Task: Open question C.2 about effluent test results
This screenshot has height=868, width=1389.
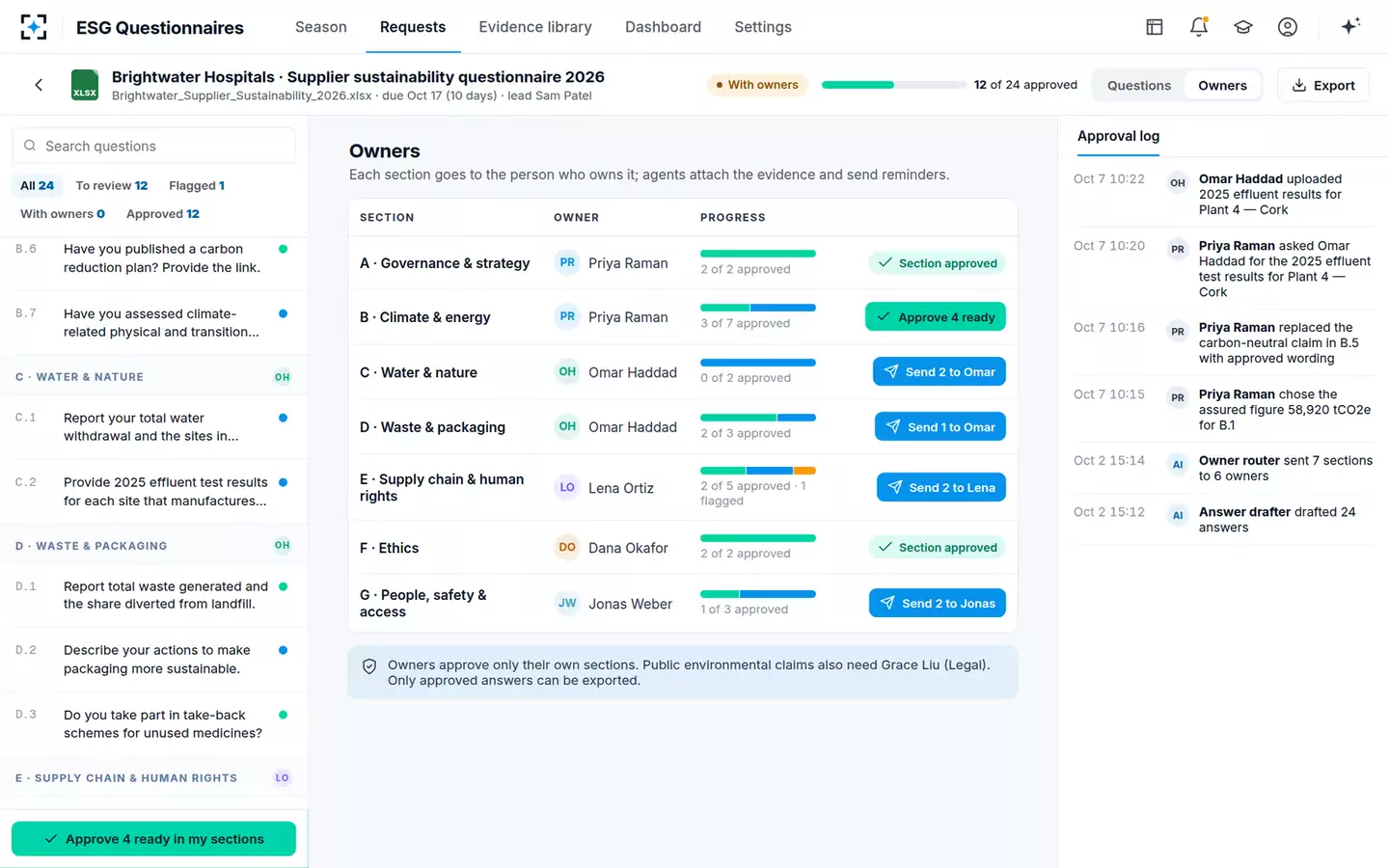Action: pos(154,491)
